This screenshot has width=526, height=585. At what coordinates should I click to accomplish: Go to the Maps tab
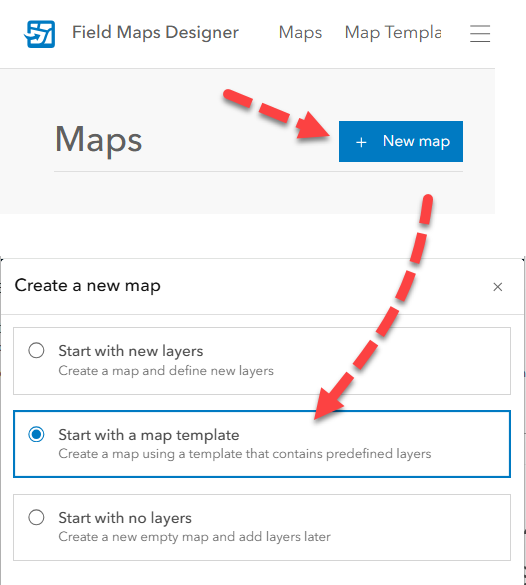[300, 32]
